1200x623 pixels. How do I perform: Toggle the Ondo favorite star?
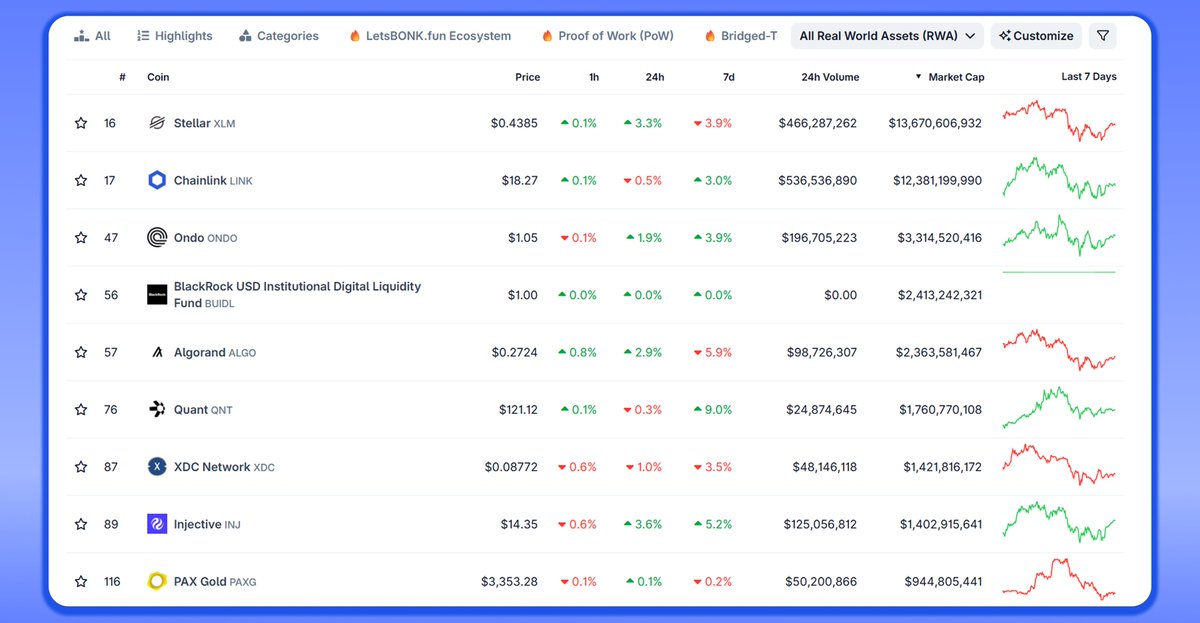pyautogui.click(x=81, y=238)
